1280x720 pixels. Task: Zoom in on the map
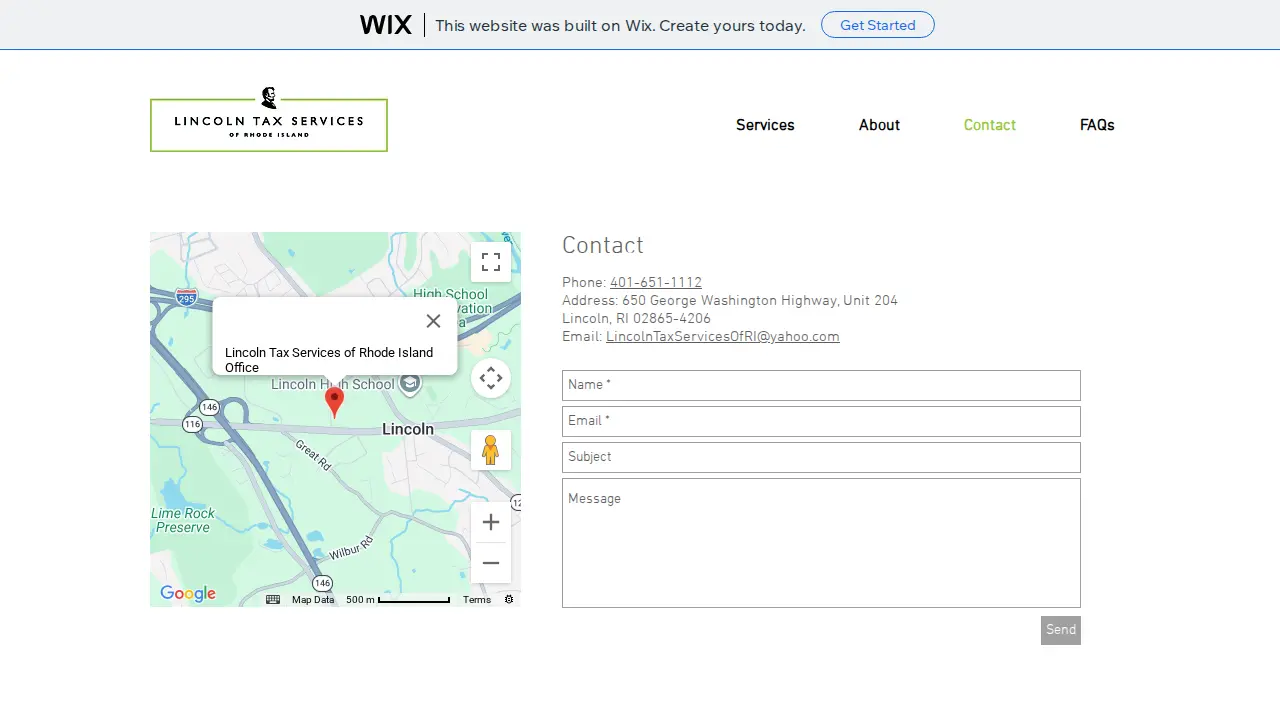491,522
